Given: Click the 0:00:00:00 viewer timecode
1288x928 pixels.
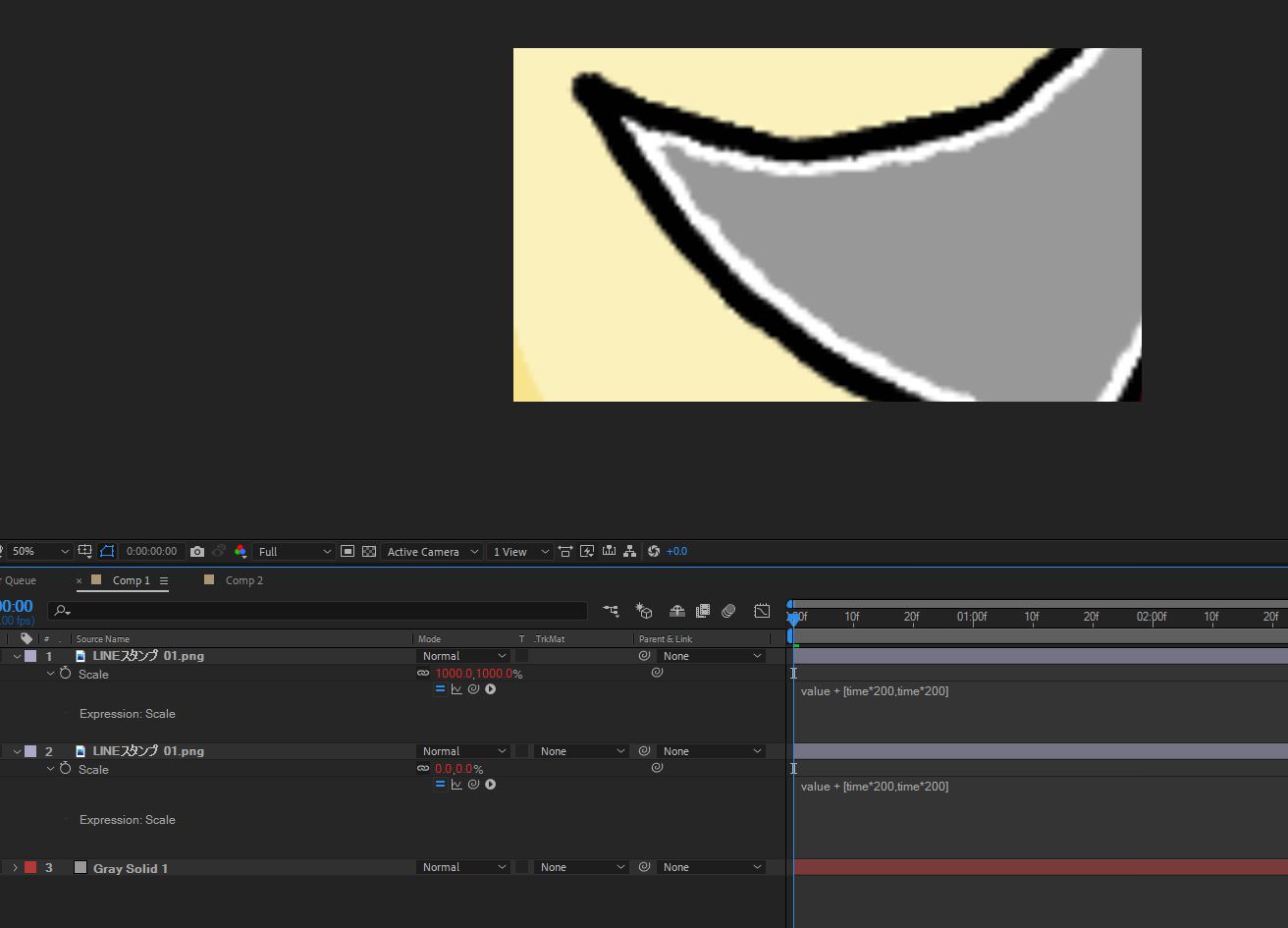Looking at the screenshot, I should 152,552.
